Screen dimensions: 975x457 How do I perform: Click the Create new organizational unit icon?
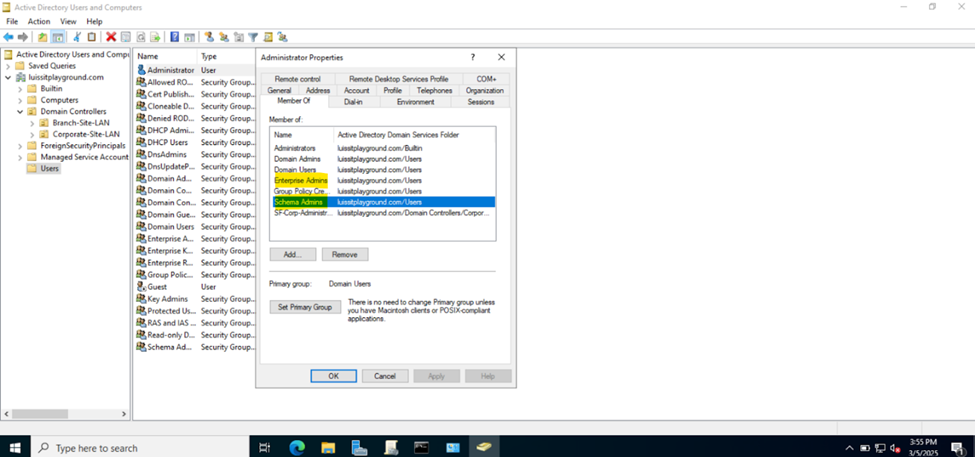click(x=239, y=37)
